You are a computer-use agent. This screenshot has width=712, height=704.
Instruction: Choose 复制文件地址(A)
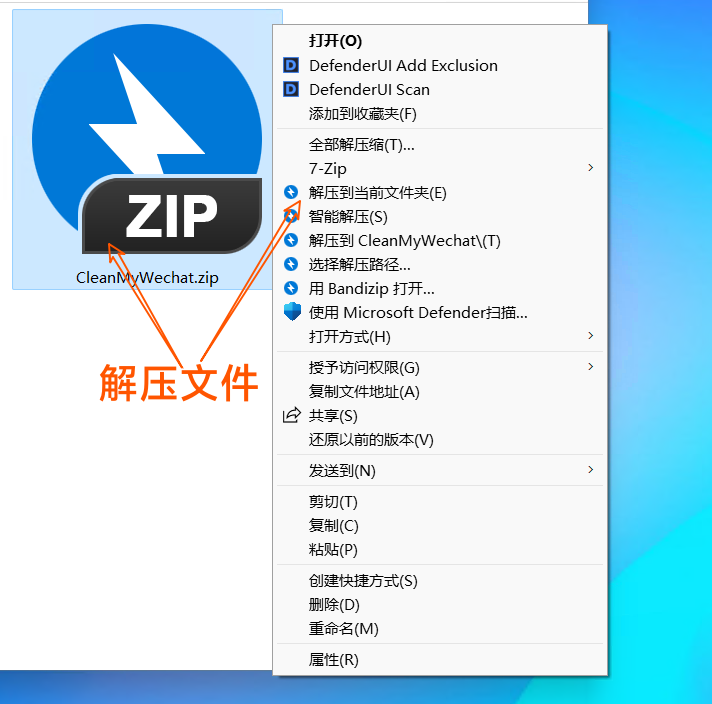pyautogui.click(x=440, y=392)
